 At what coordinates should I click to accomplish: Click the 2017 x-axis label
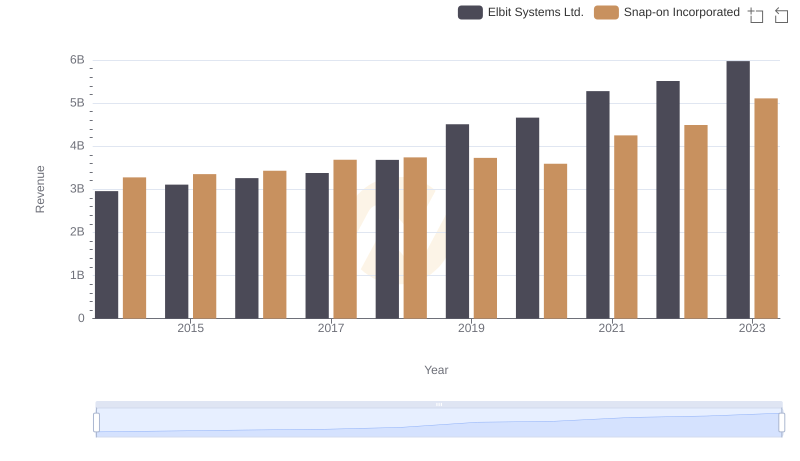point(331,328)
